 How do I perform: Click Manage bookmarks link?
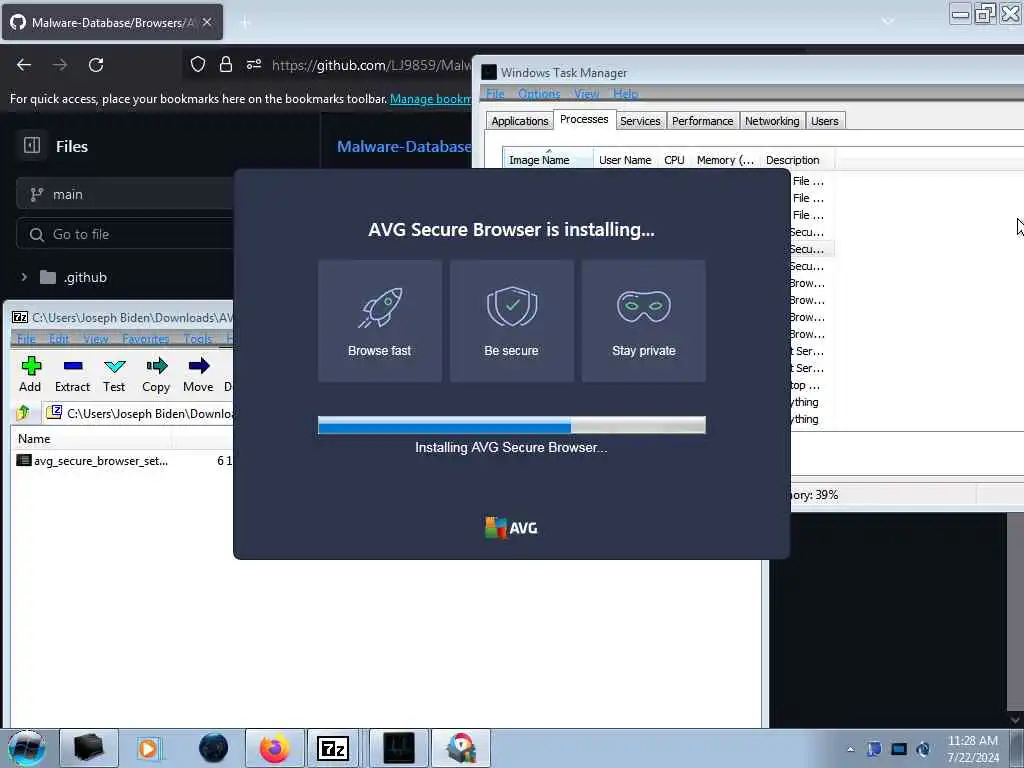click(x=430, y=99)
